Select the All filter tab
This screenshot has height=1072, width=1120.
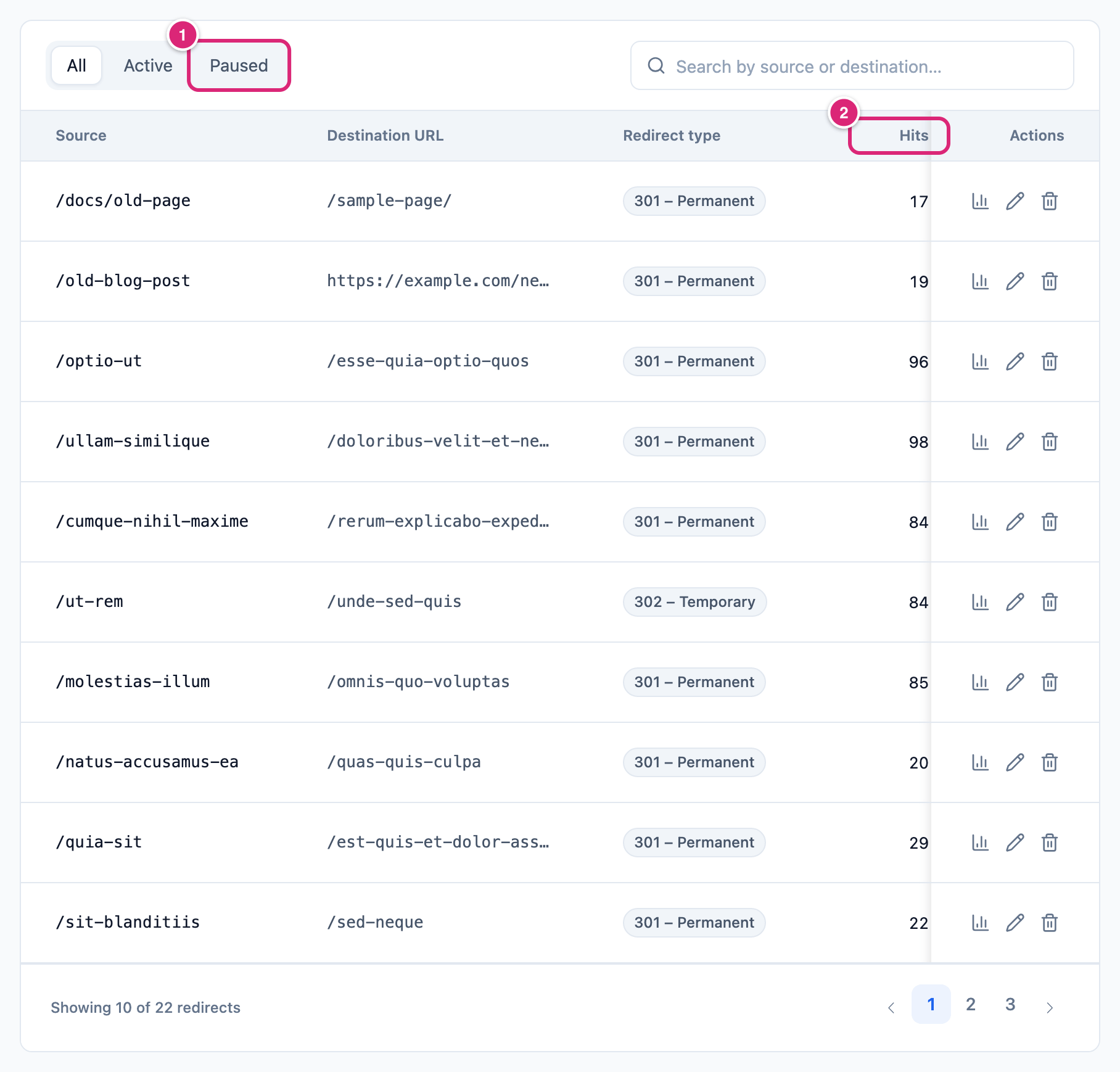(x=76, y=65)
